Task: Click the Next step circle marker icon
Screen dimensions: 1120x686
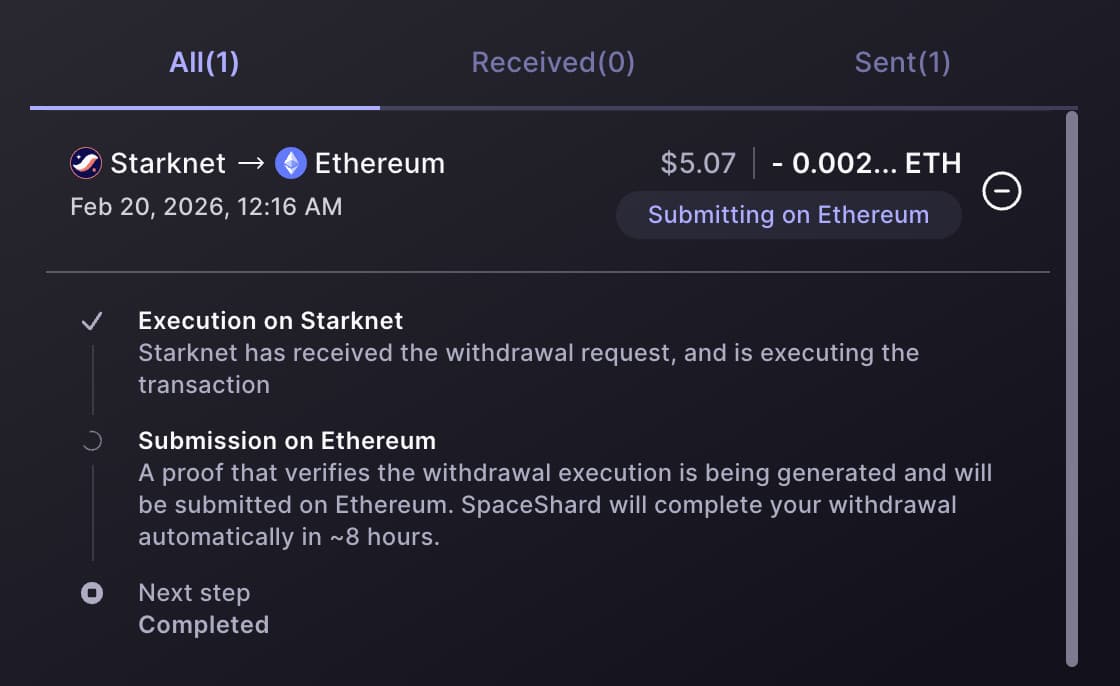Action: click(92, 594)
